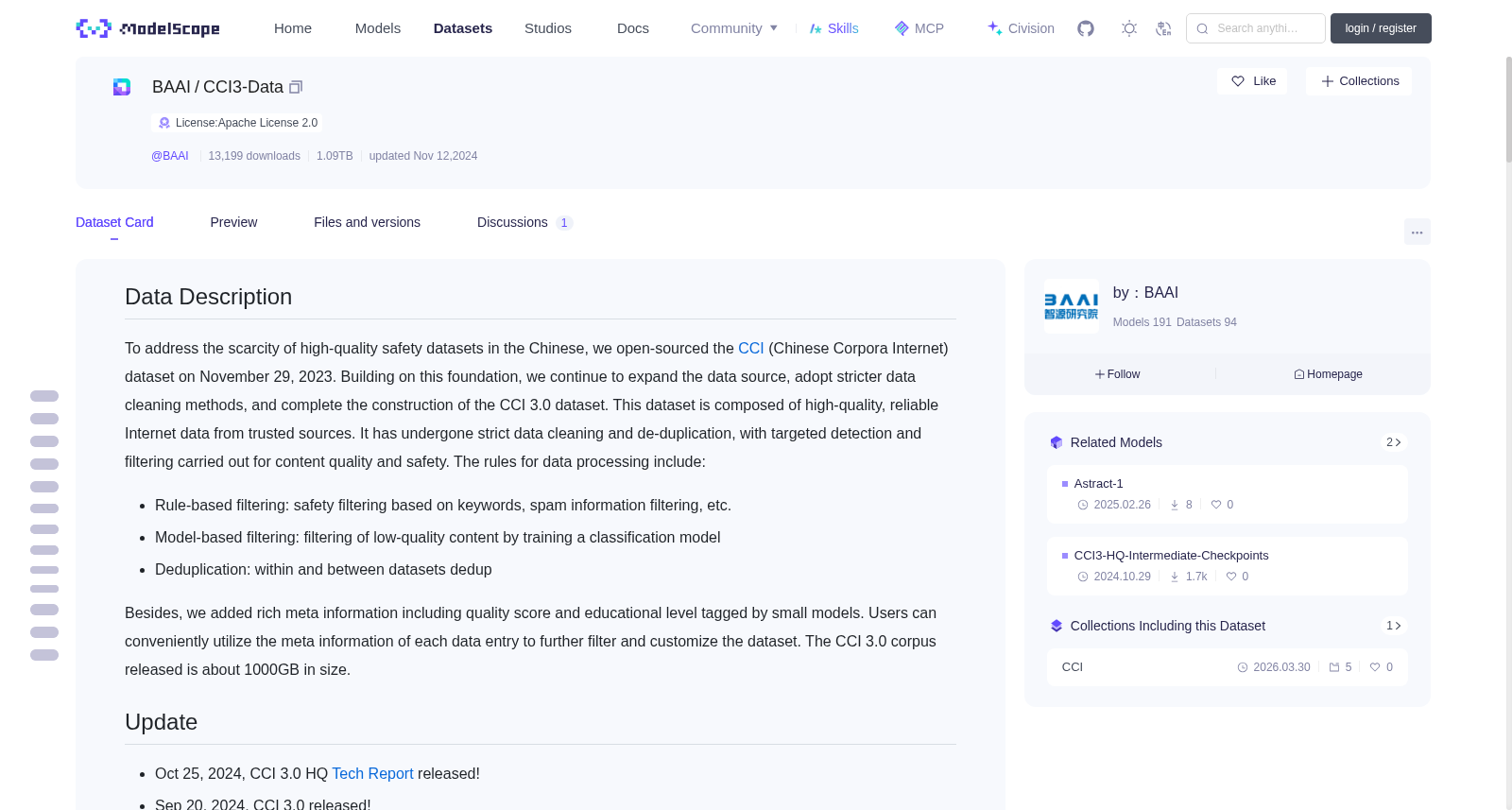The image size is (1512, 810).
Task: Open the Studios nav item
Action: coord(548,28)
